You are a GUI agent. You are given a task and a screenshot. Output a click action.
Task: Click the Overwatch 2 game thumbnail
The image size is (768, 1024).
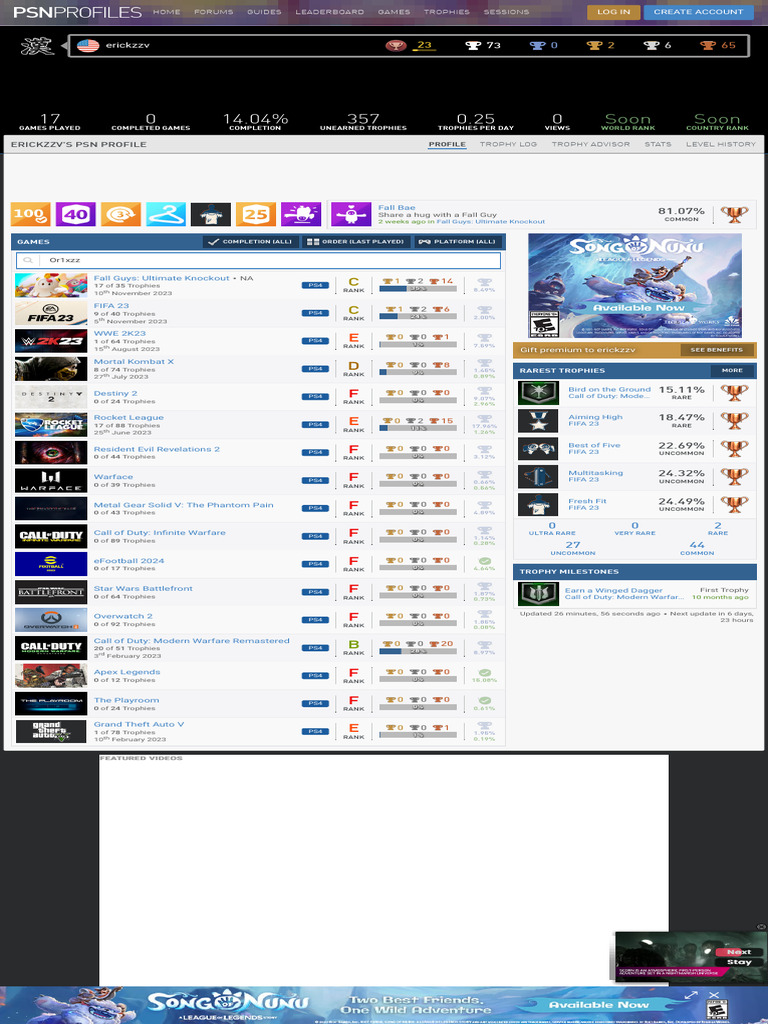coord(51,620)
